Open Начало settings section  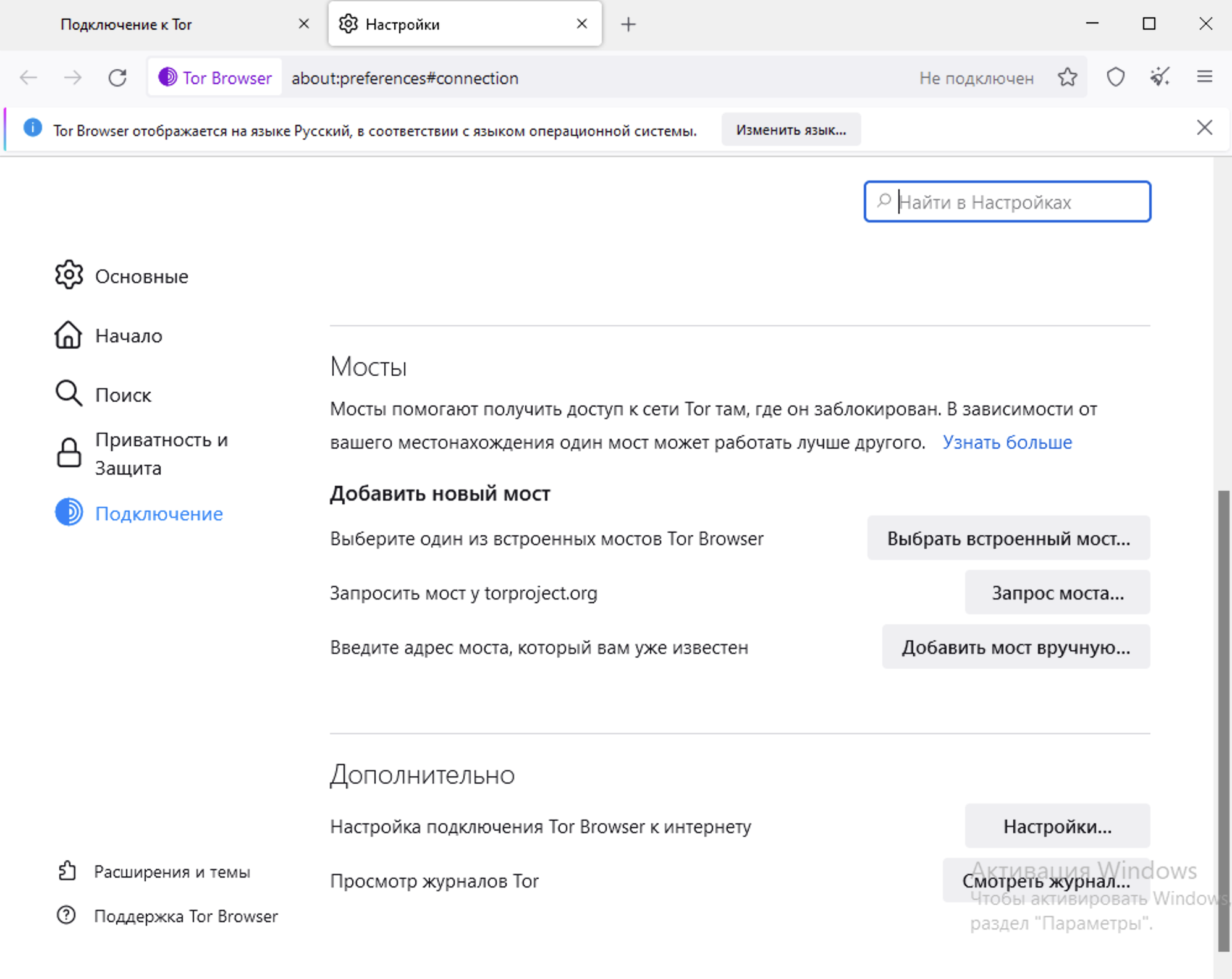[x=128, y=335]
